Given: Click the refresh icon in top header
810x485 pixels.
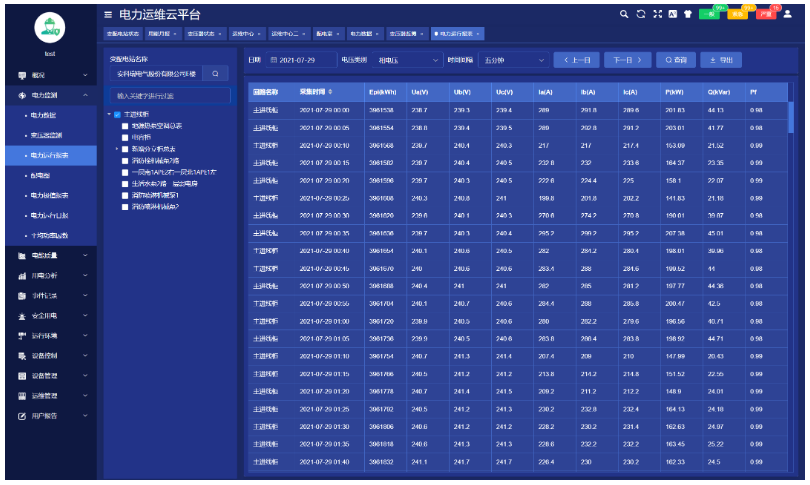Looking at the screenshot, I should pyautogui.click(x=641, y=15).
